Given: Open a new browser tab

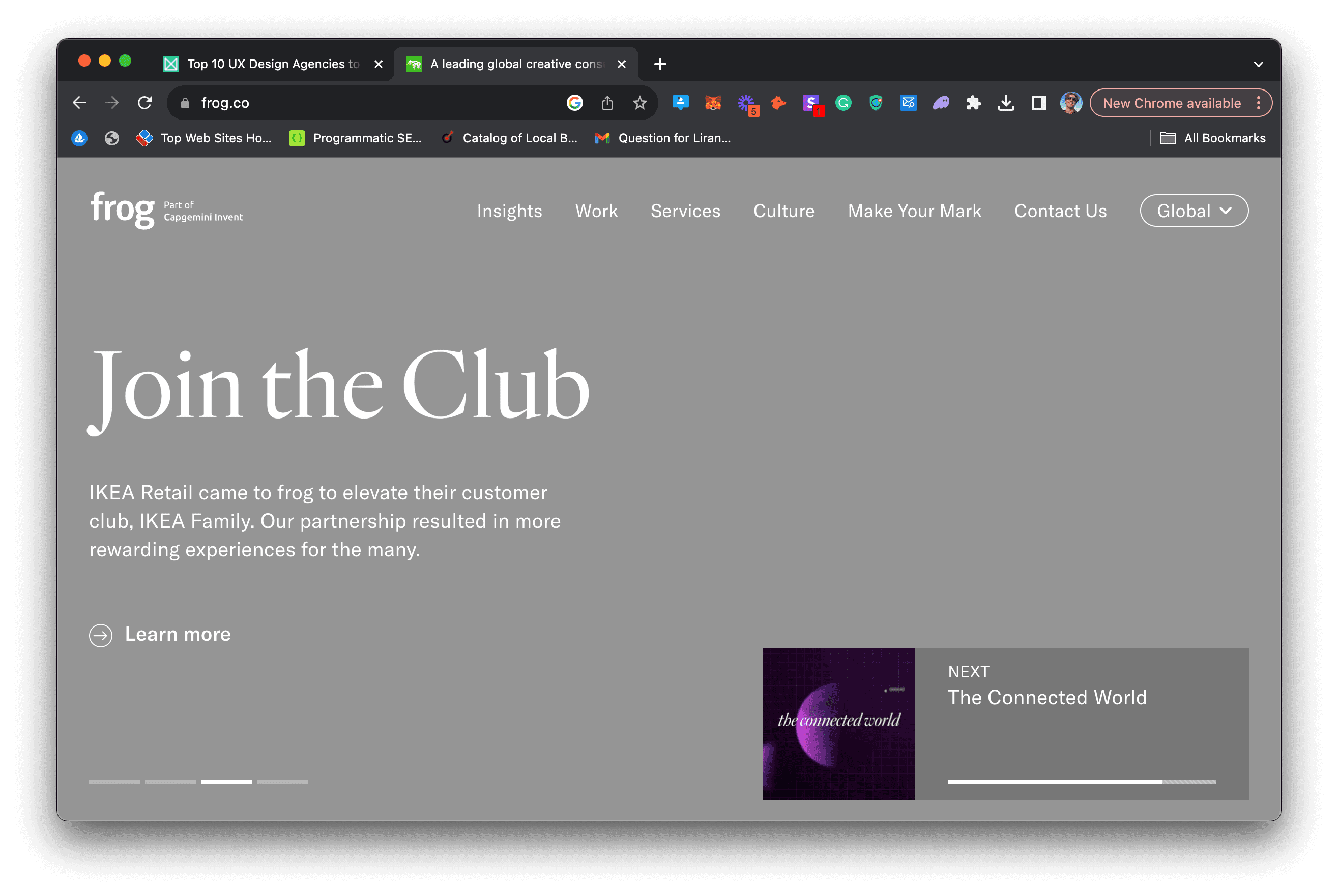Looking at the screenshot, I should click(x=660, y=64).
